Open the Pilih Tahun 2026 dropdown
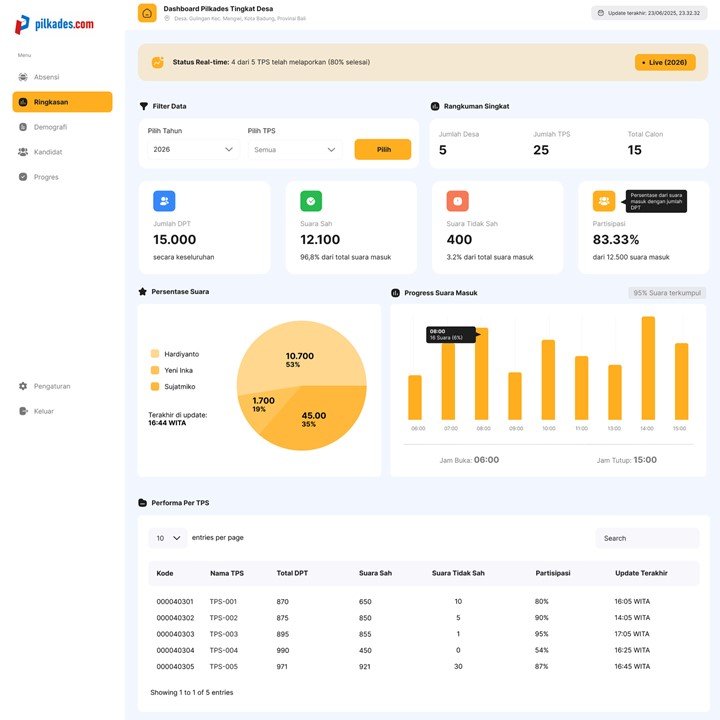720x720 pixels. click(x=193, y=149)
